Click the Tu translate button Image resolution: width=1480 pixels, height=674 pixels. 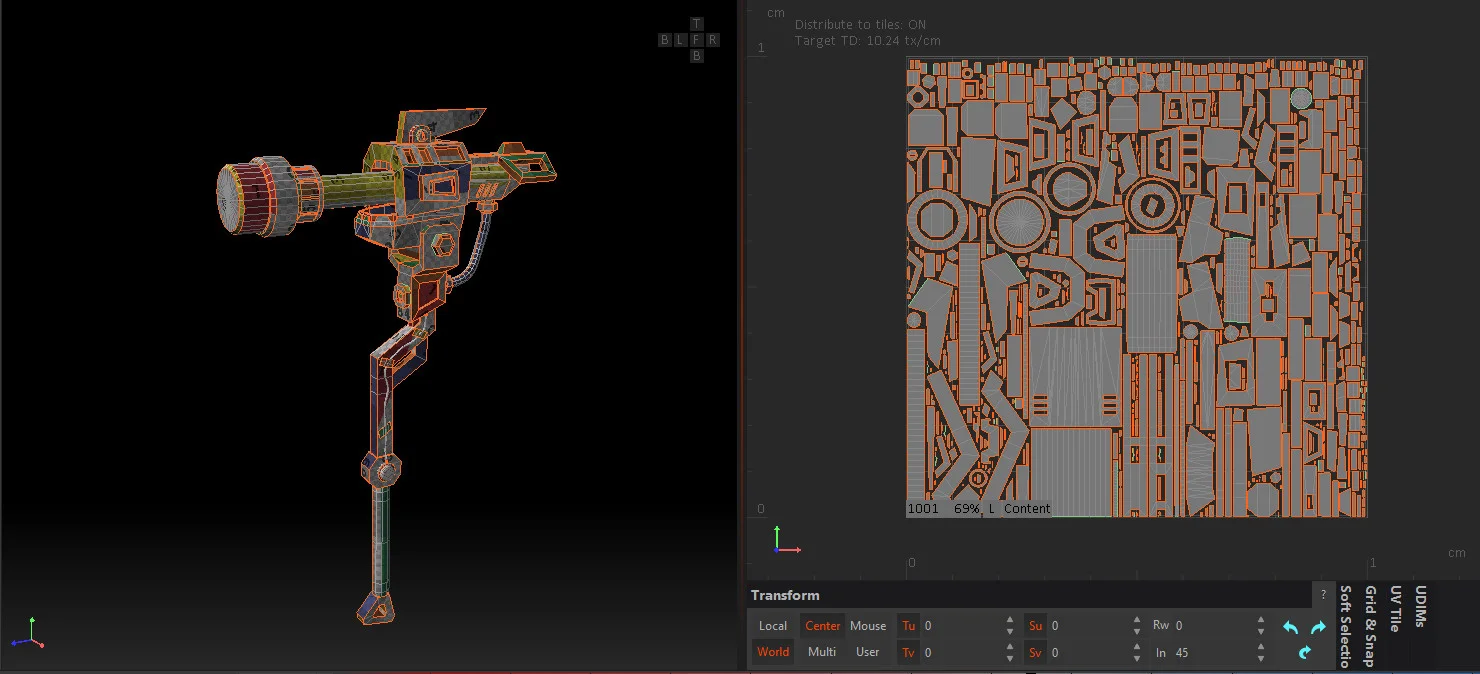click(x=909, y=626)
